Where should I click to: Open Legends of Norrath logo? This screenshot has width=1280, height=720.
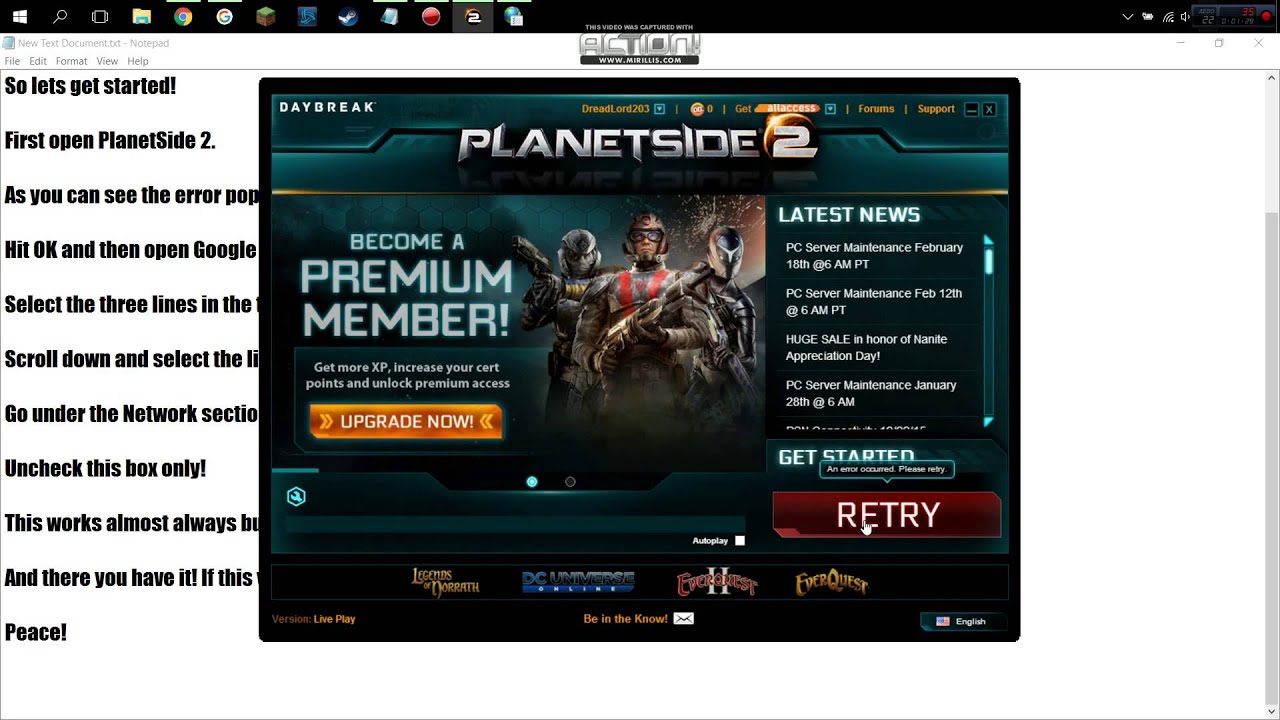pyautogui.click(x=446, y=583)
